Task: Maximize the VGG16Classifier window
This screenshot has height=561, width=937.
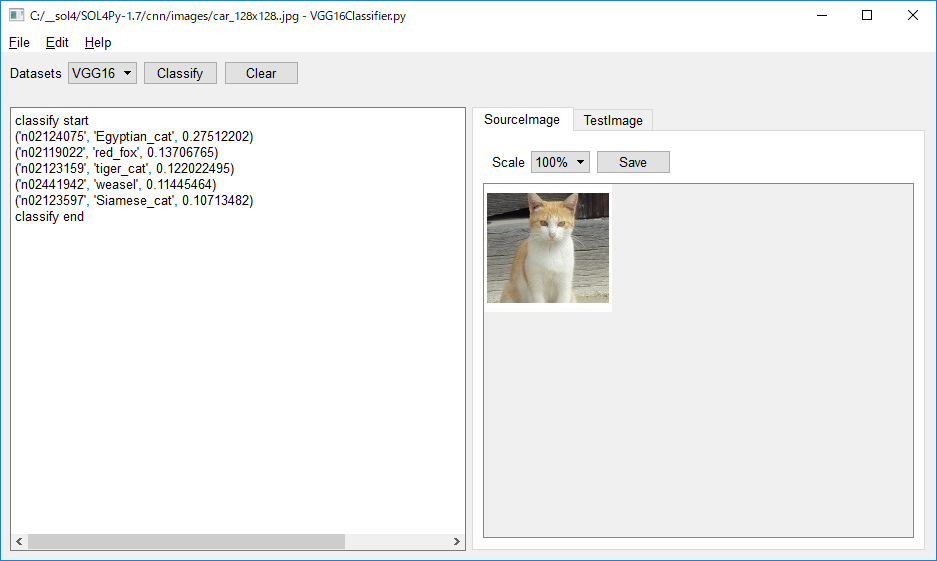Action: [x=867, y=16]
